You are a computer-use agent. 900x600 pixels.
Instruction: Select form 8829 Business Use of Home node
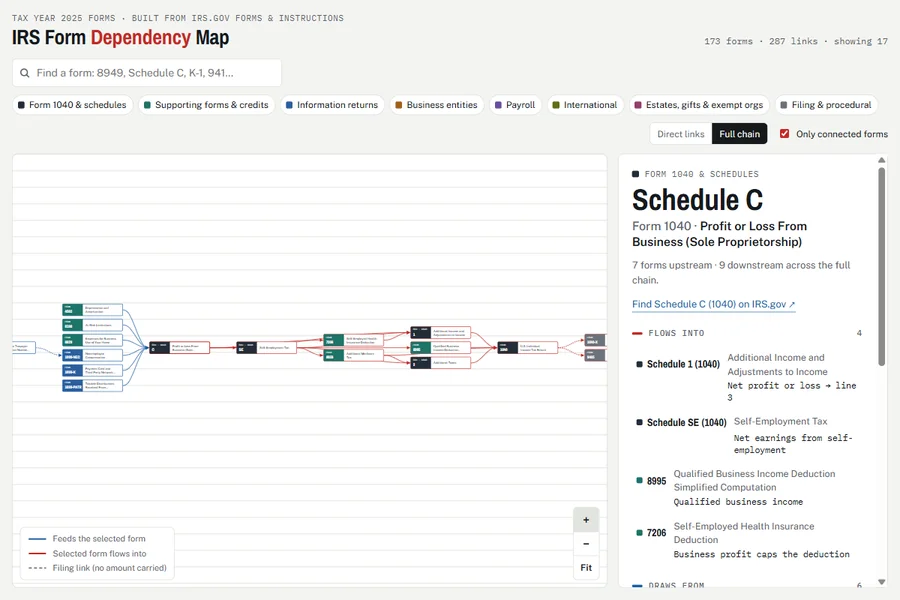[92, 340]
